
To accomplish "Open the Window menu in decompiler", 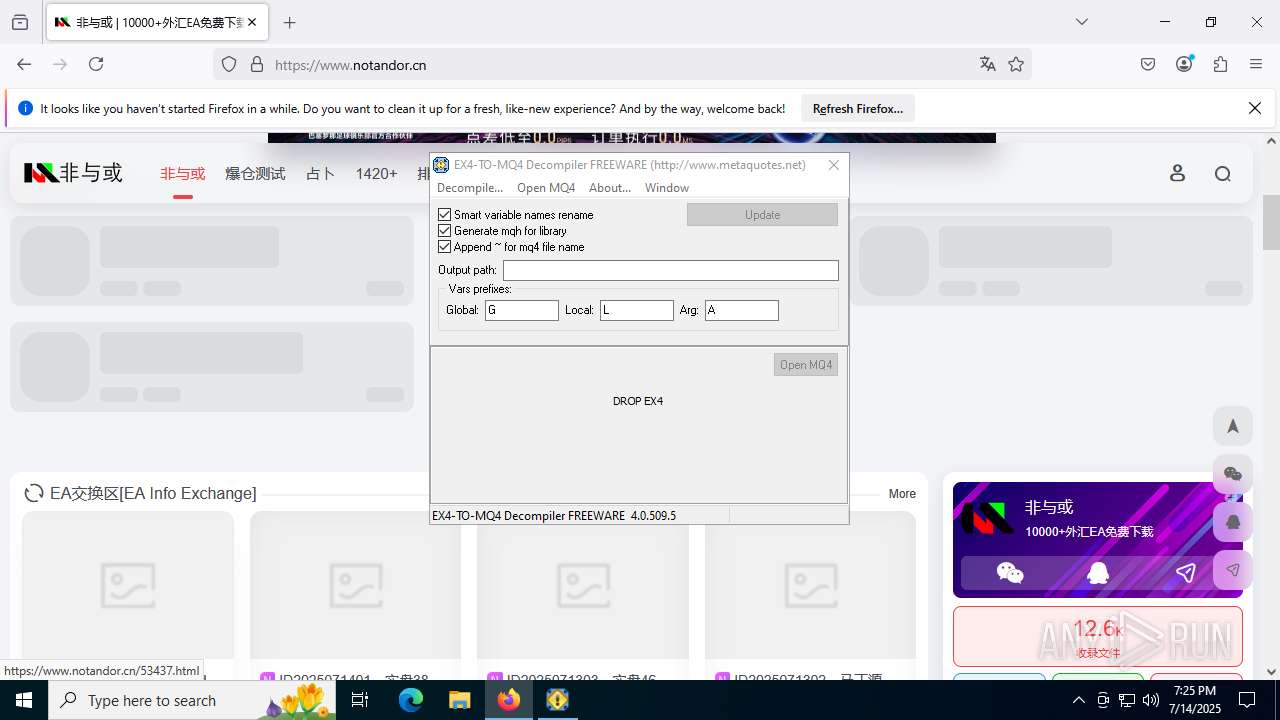I will coord(667,188).
